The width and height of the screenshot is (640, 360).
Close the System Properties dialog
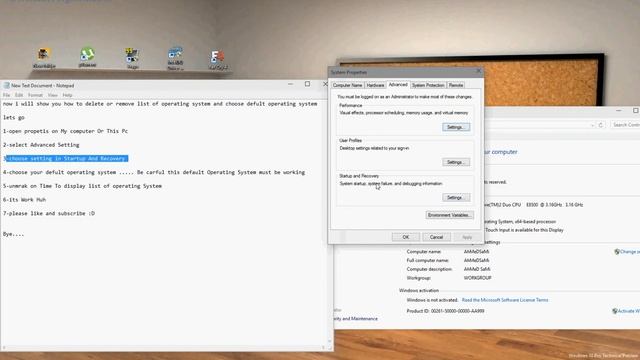coord(478,71)
